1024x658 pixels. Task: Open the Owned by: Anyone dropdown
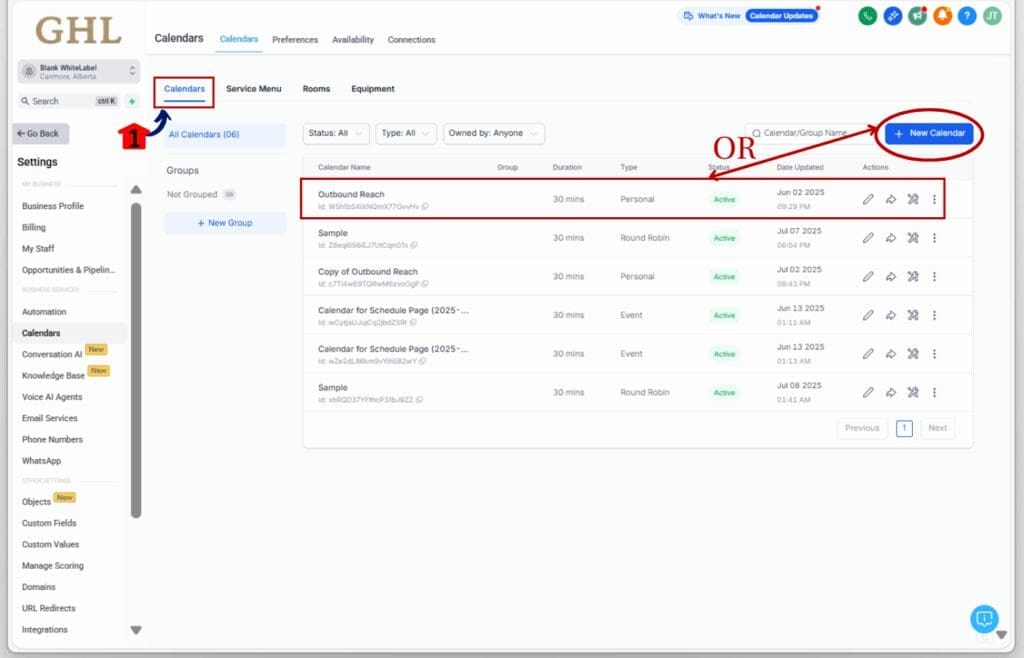coord(494,133)
